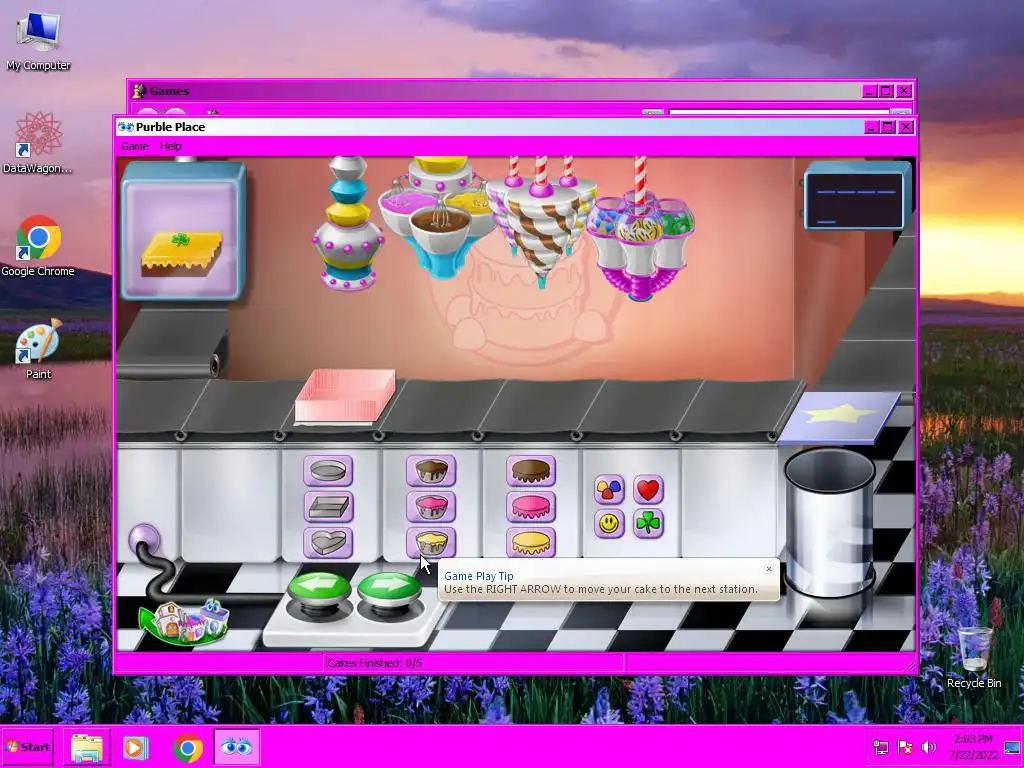Click the Cakes Finished 0/5 status text

(374, 663)
